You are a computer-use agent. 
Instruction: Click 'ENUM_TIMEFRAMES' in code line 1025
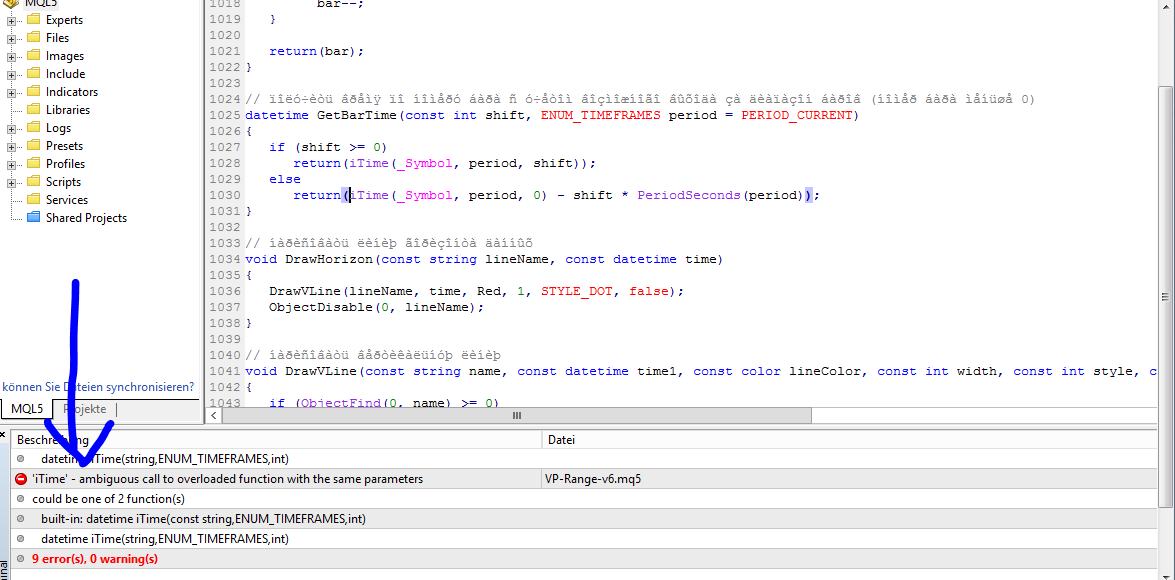(x=600, y=116)
